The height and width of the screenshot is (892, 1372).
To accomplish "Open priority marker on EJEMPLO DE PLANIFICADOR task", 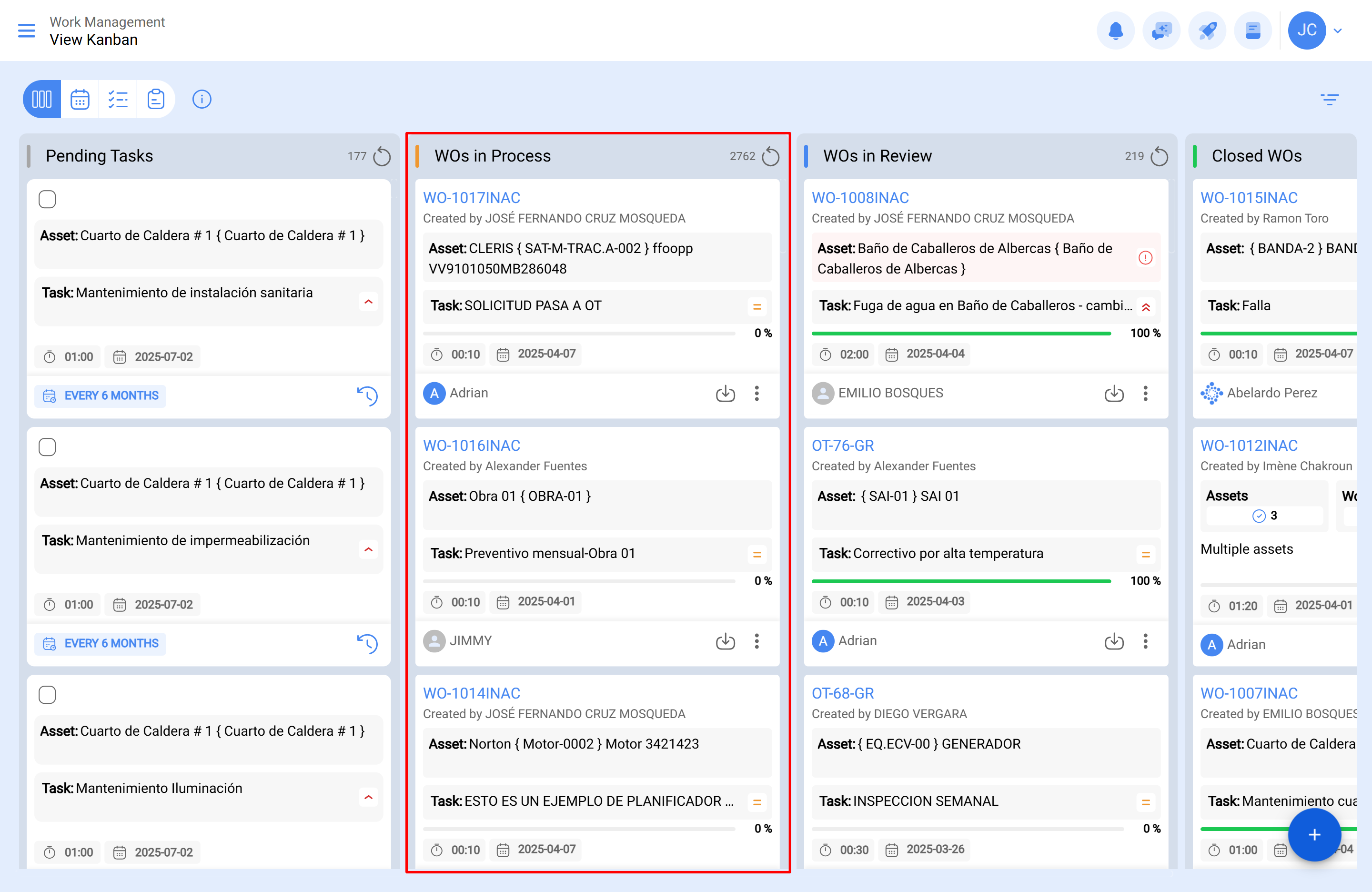I will coord(757,802).
